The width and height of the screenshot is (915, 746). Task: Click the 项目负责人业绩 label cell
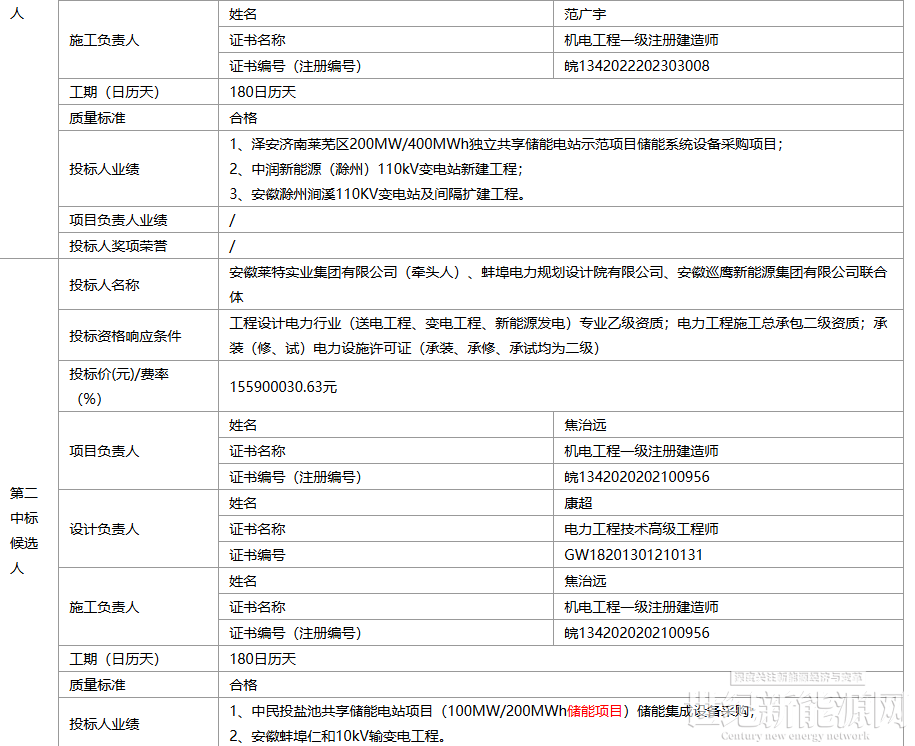click(x=118, y=220)
